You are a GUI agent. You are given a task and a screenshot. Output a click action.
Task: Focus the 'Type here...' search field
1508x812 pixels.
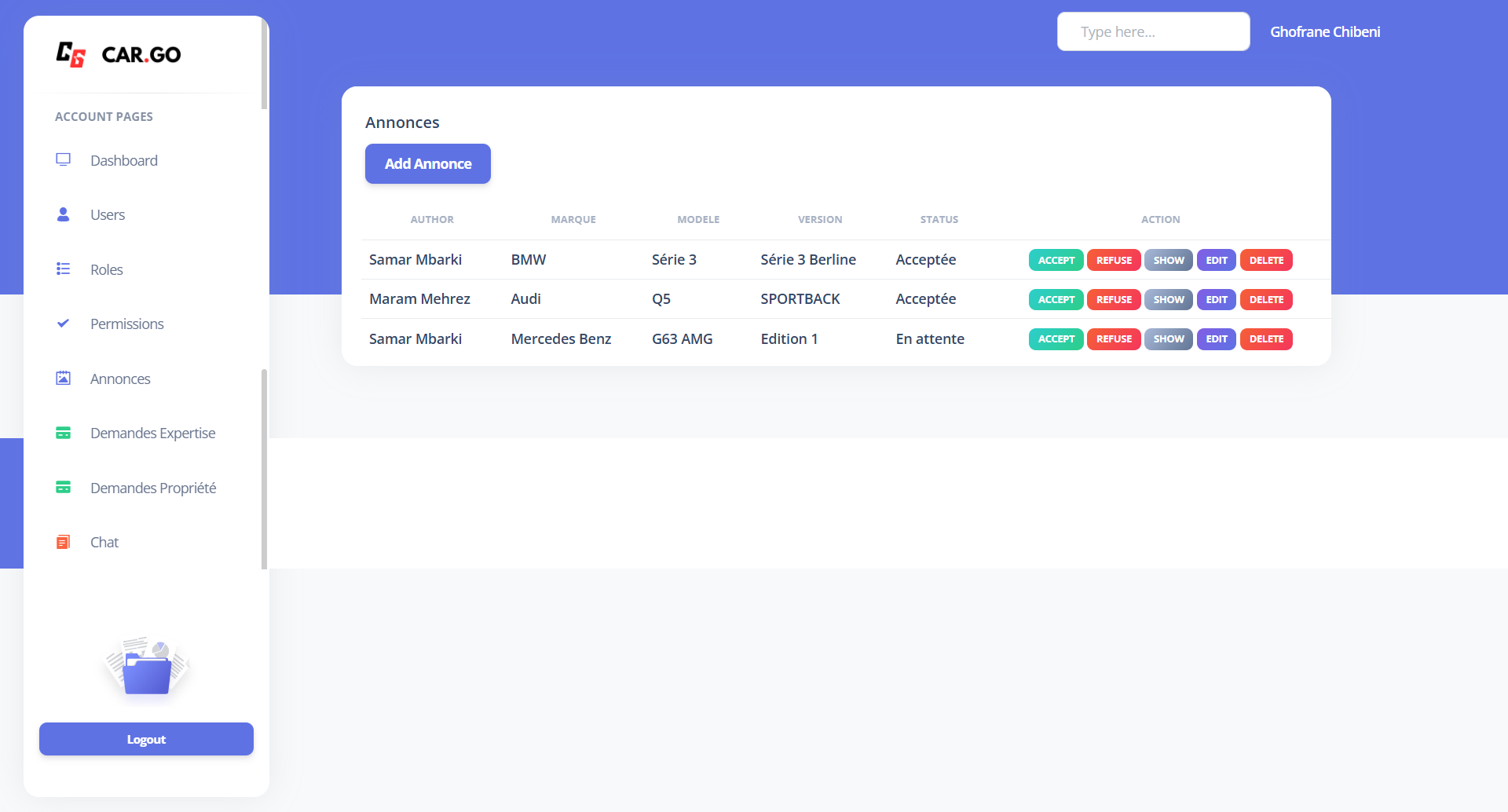point(1153,31)
